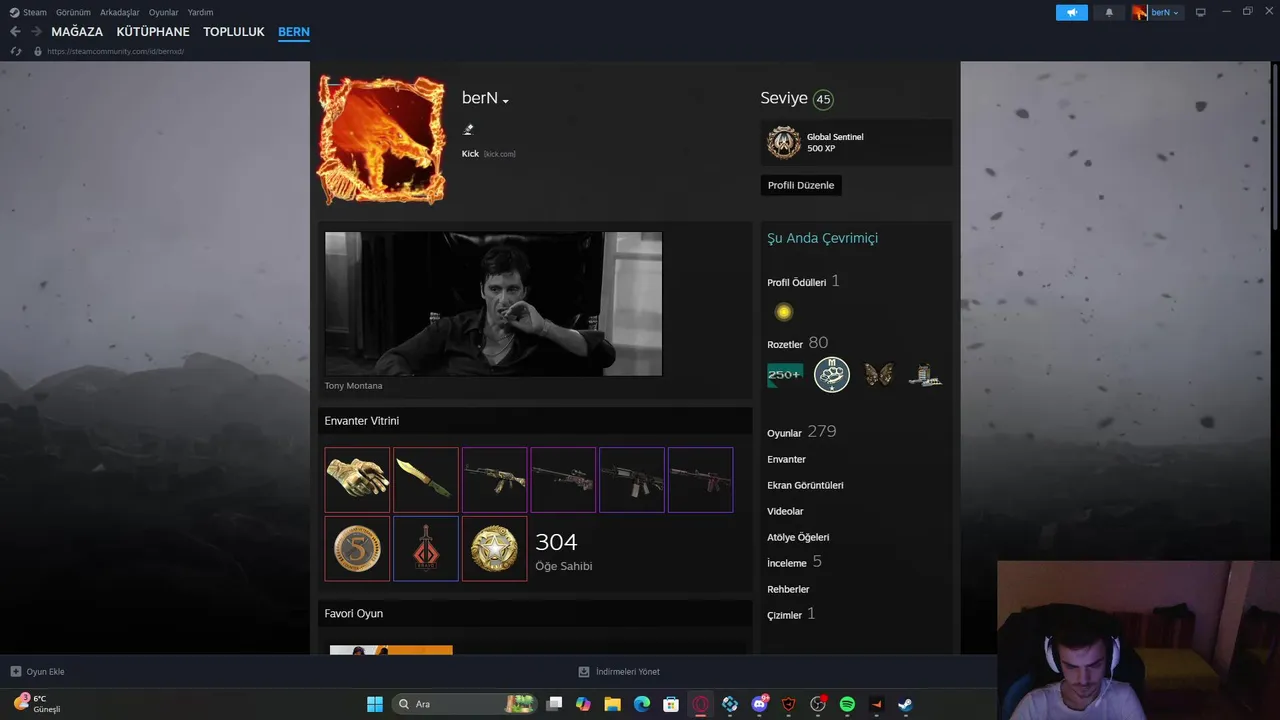The width and height of the screenshot is (1280, 720).
Task: Click the yellow profile award icon
Action: tap(784, 312)
